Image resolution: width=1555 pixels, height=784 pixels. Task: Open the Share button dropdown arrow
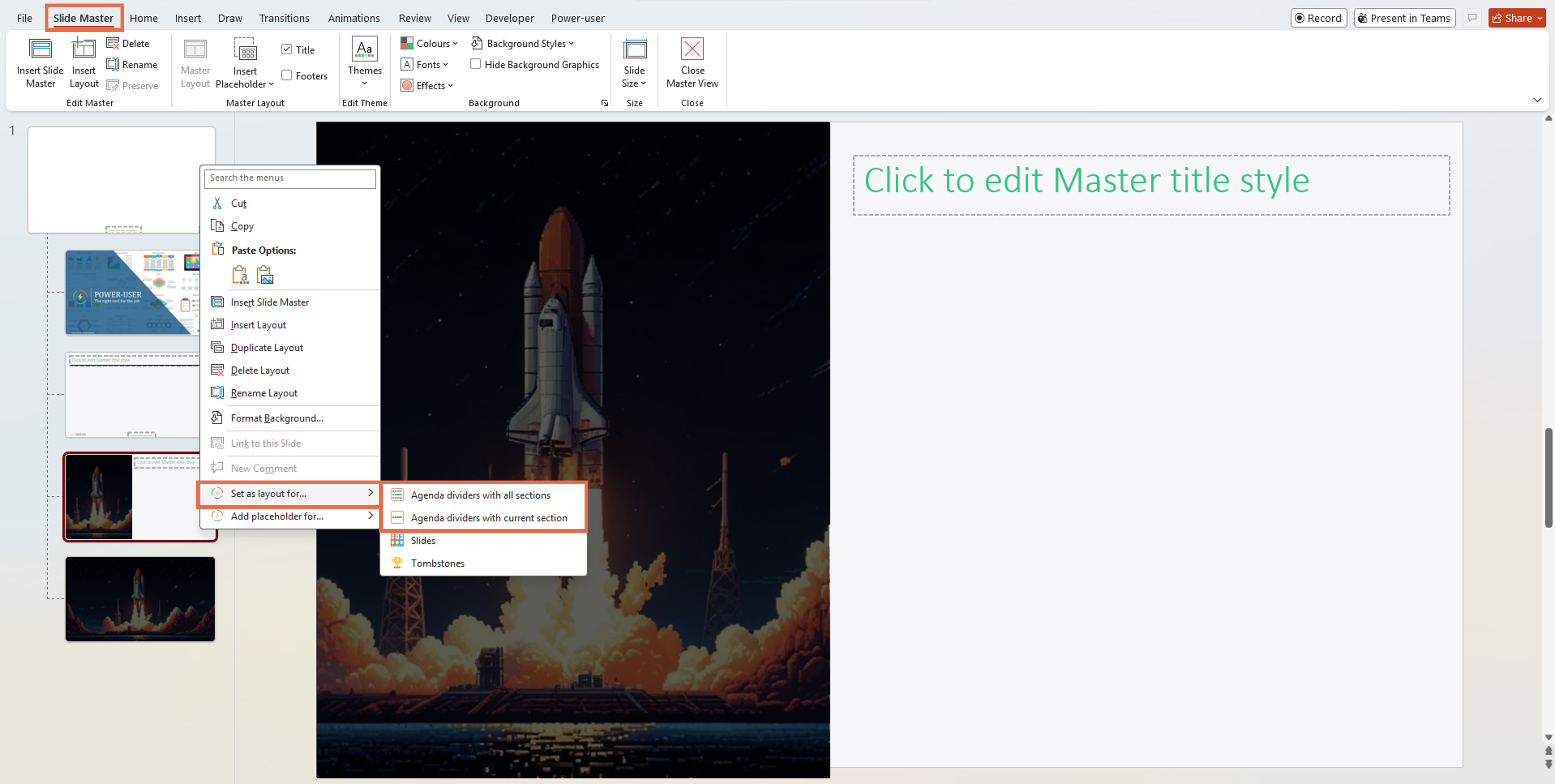pyautogui.click(x=1540, y=18)
